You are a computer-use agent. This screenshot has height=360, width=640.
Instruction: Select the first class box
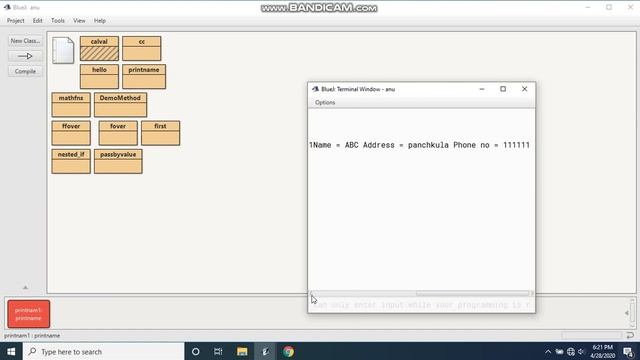pos(160,133)
